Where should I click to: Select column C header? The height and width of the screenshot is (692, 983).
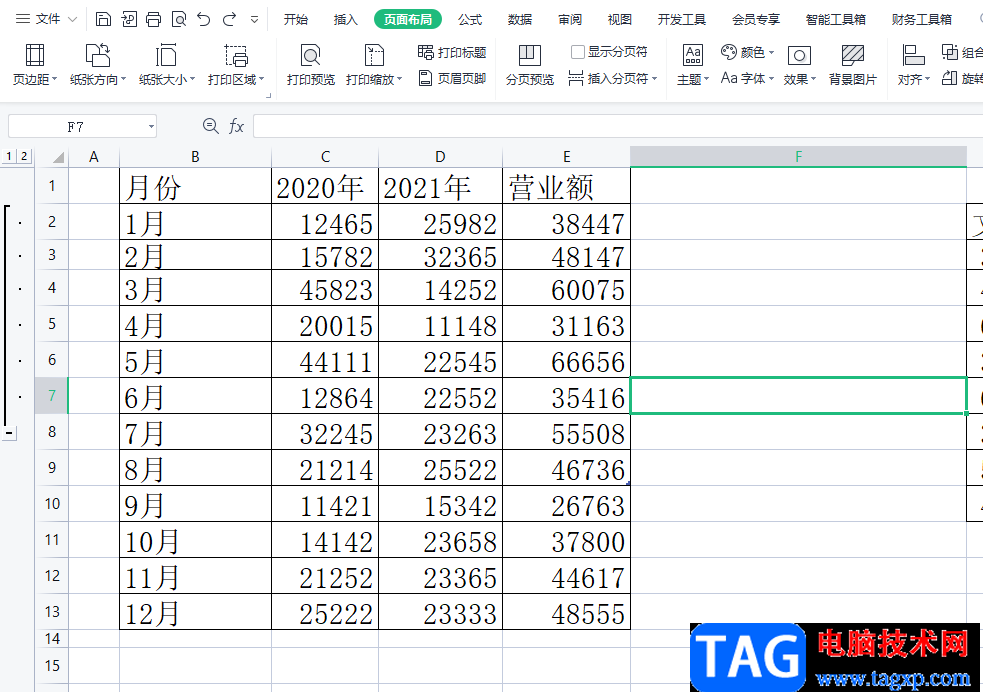[x=325, y=157]
